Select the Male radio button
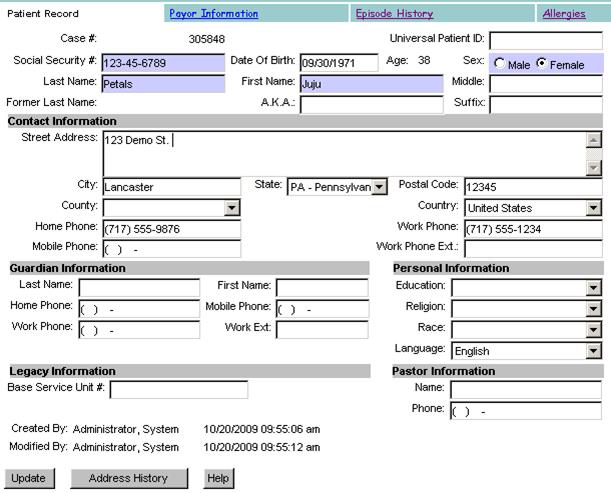Image resolution: width=611 pixels, height=493 pixels. [500, 63]
